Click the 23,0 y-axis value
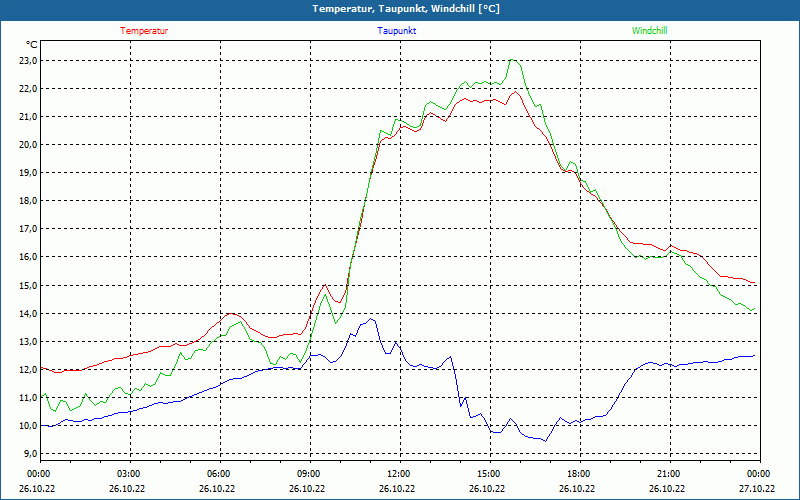The width and height of the screenshot is (800, 500). coord(28,61)
